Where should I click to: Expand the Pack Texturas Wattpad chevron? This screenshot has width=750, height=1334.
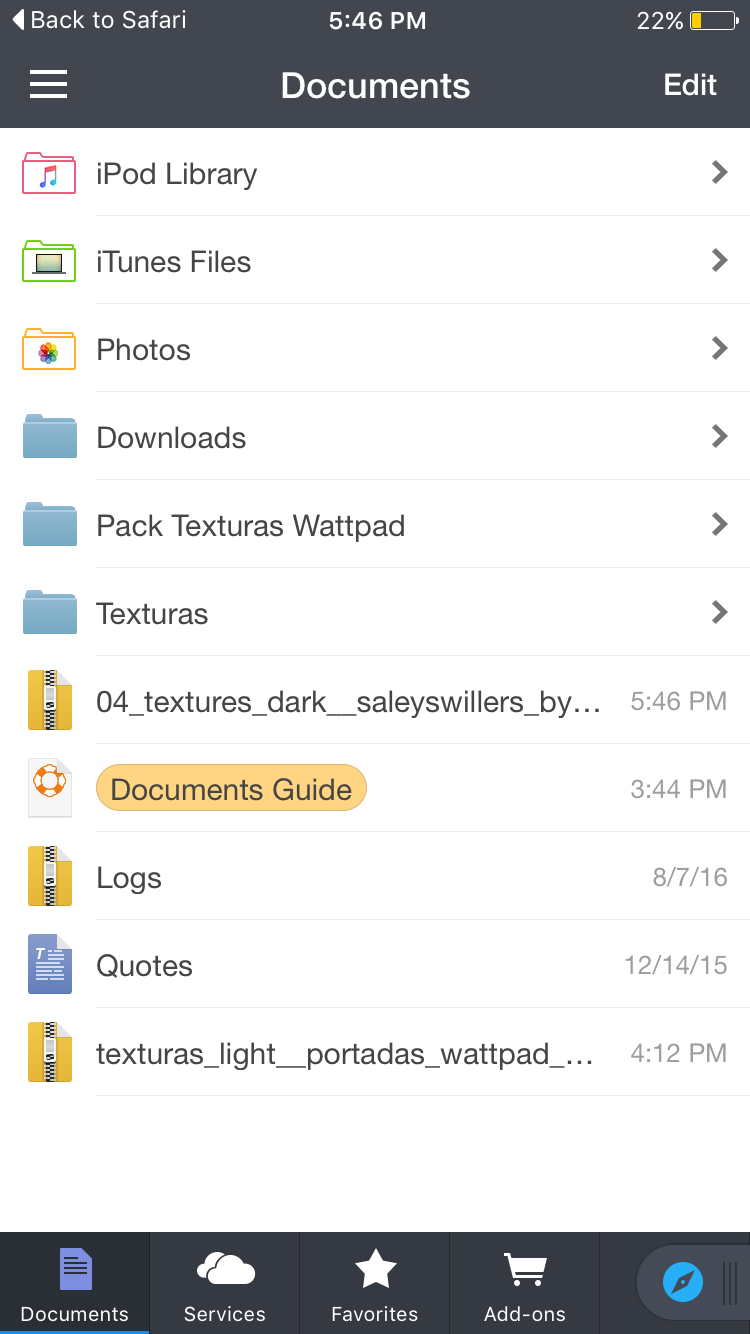719,524
